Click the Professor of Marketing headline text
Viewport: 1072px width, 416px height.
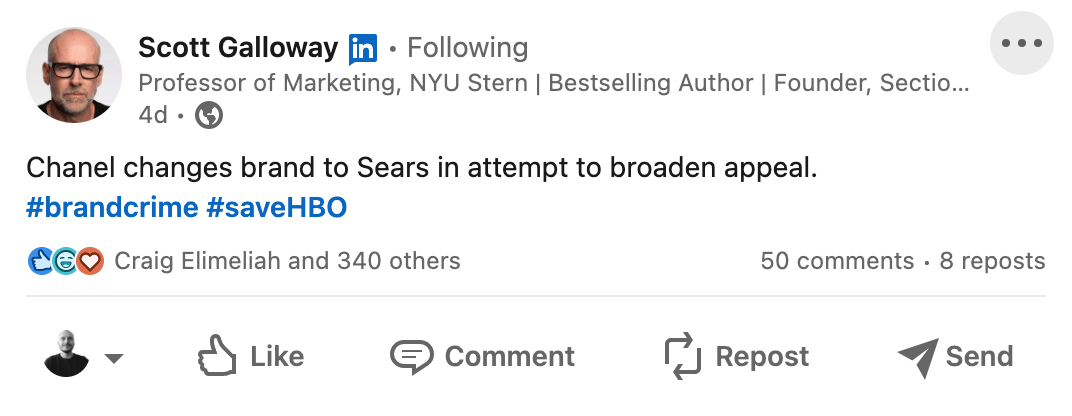552,83
